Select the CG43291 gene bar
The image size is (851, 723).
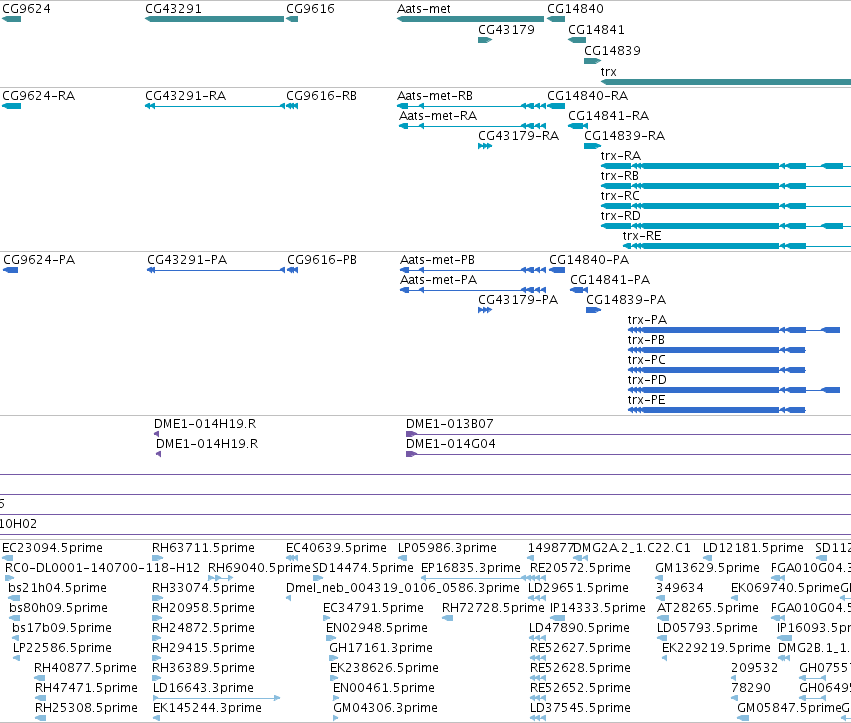214,19
